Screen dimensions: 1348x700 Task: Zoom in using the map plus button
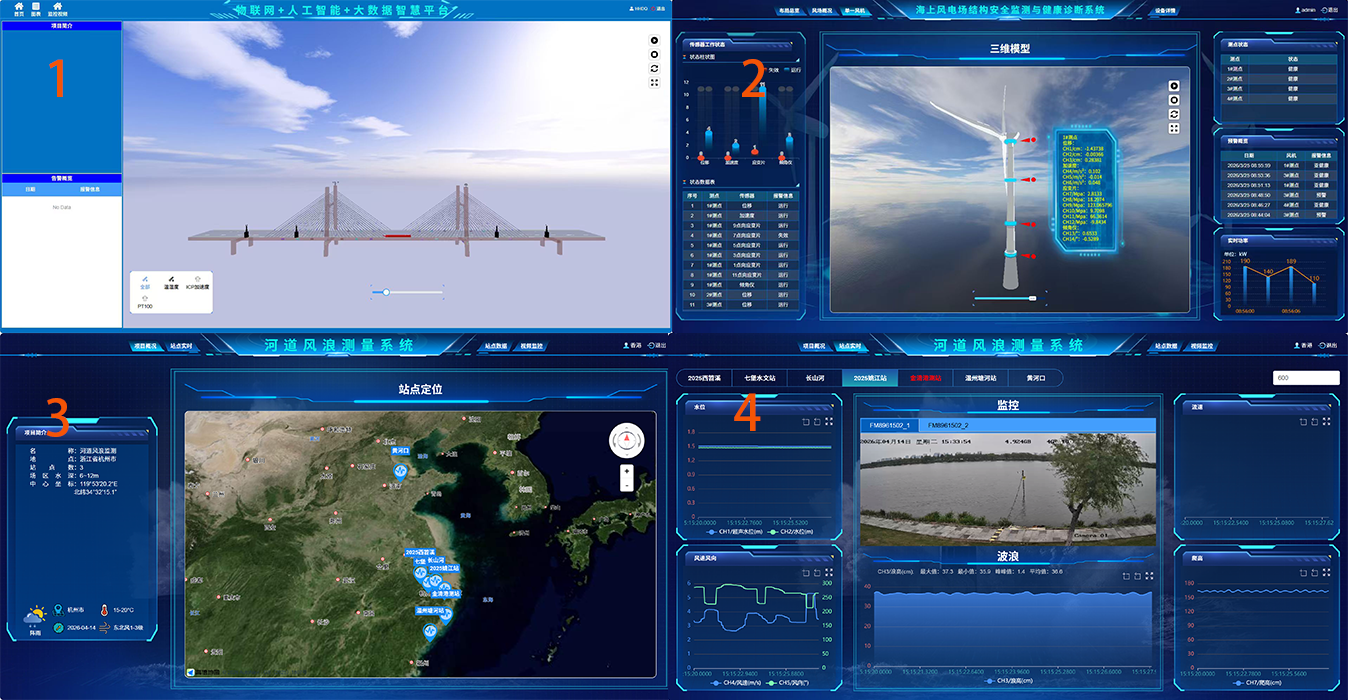click(626, 470)
